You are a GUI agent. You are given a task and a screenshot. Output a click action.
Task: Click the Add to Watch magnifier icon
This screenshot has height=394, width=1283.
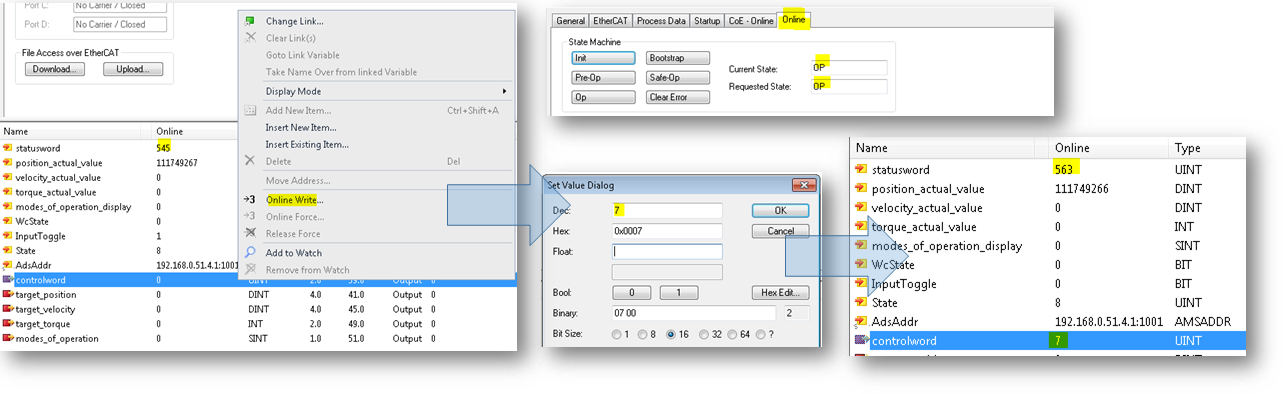[x=250, y=253]
